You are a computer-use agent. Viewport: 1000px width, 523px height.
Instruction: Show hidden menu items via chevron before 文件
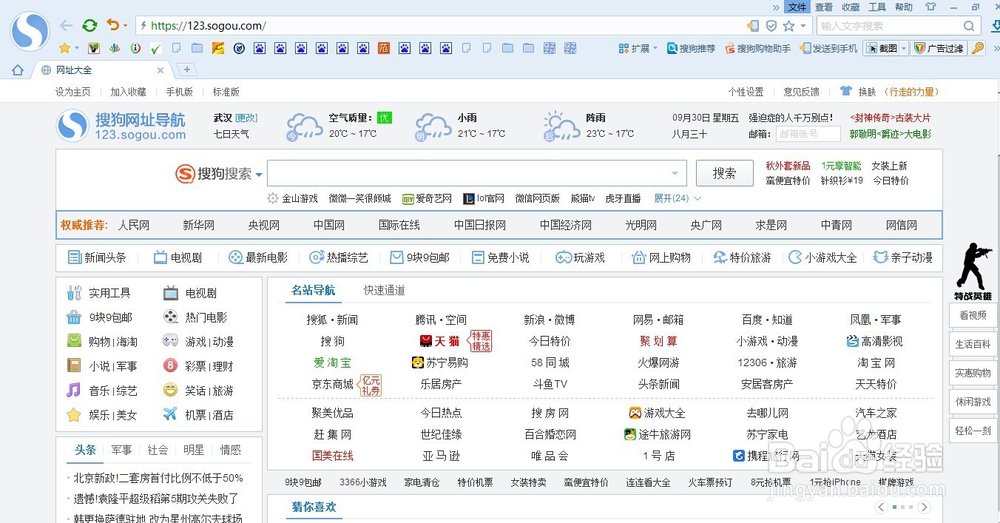click(776, 7)
